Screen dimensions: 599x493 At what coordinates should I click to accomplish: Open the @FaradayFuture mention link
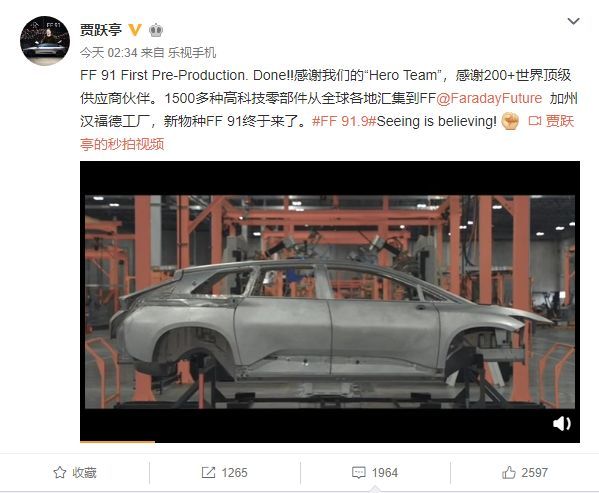pyautogui.click(x=489, y=98)
